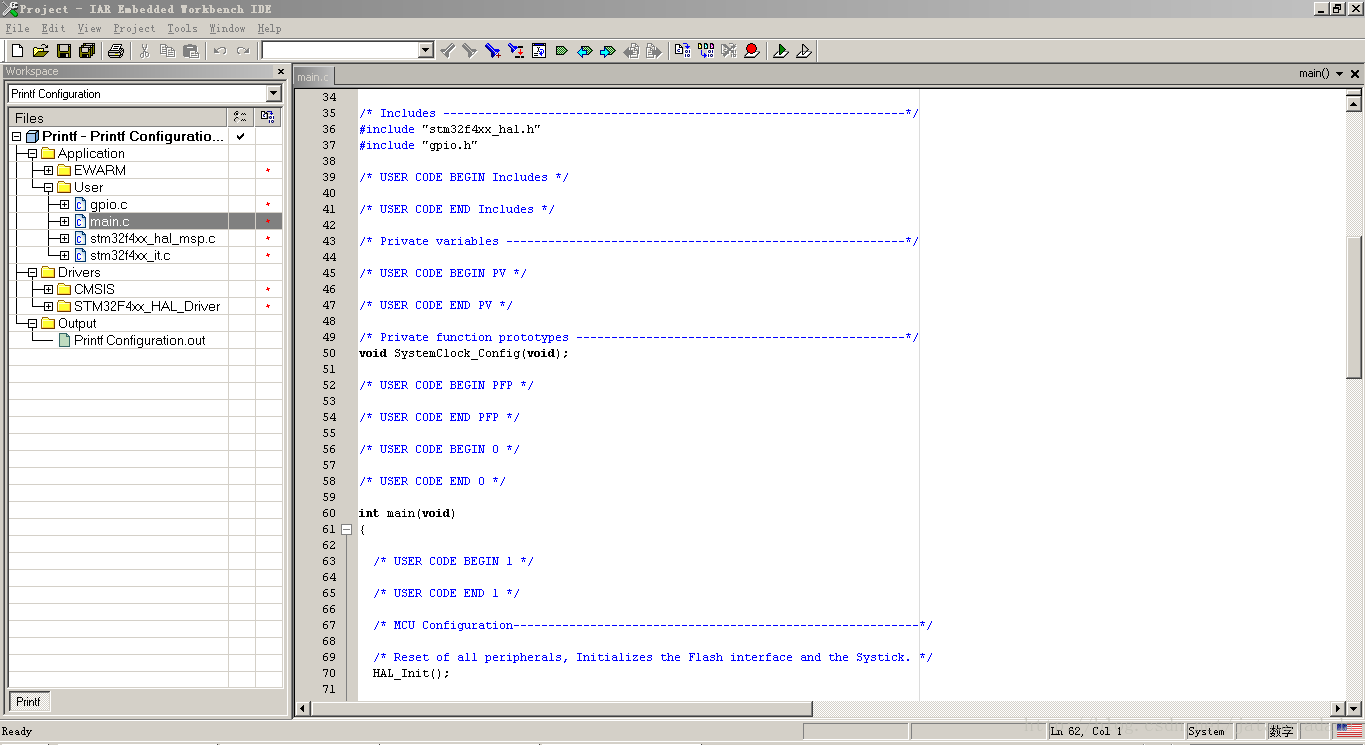Click the Cut scissors icon

point(144,50)
